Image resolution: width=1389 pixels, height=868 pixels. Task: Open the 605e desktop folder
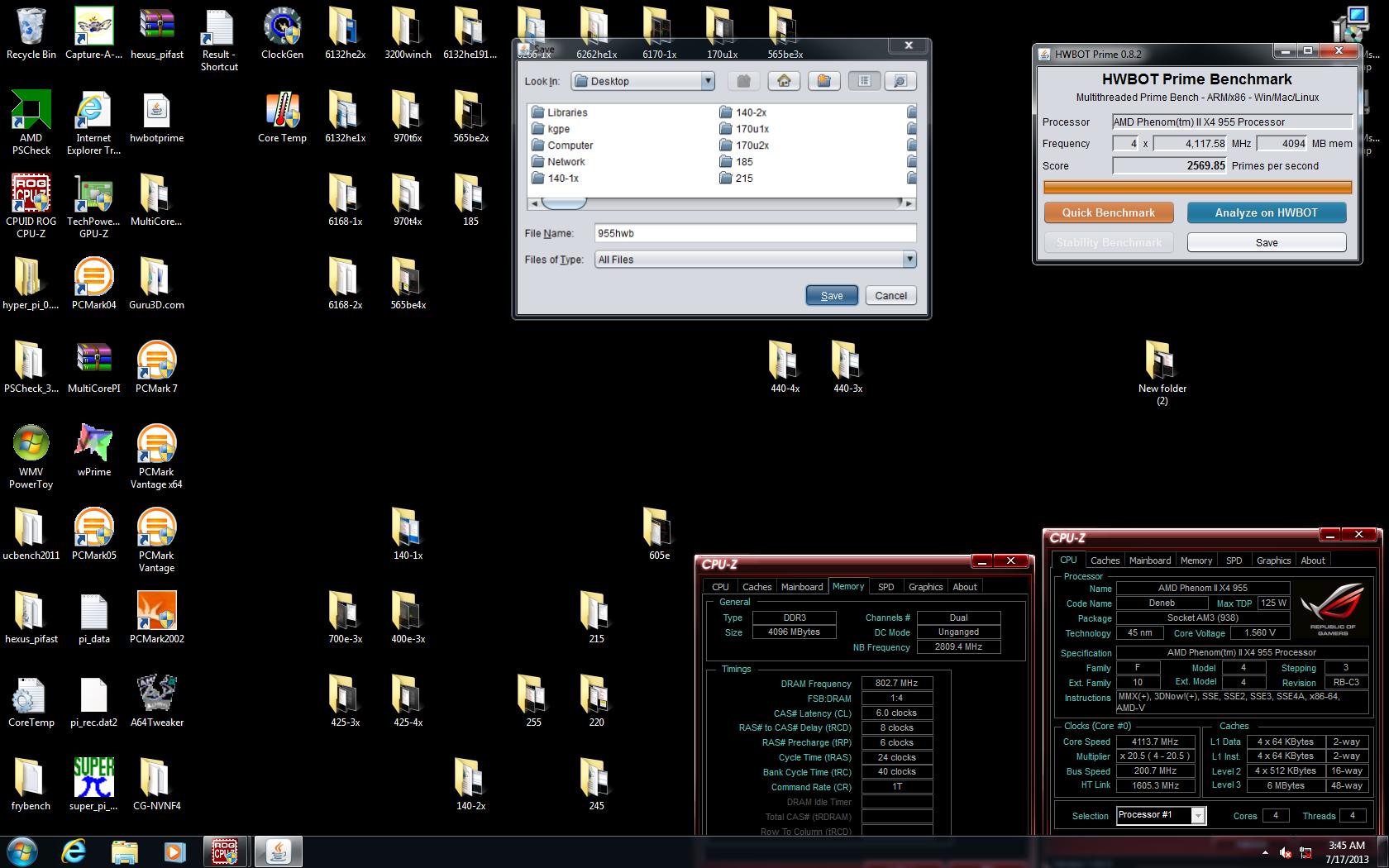tap(659, 534)
